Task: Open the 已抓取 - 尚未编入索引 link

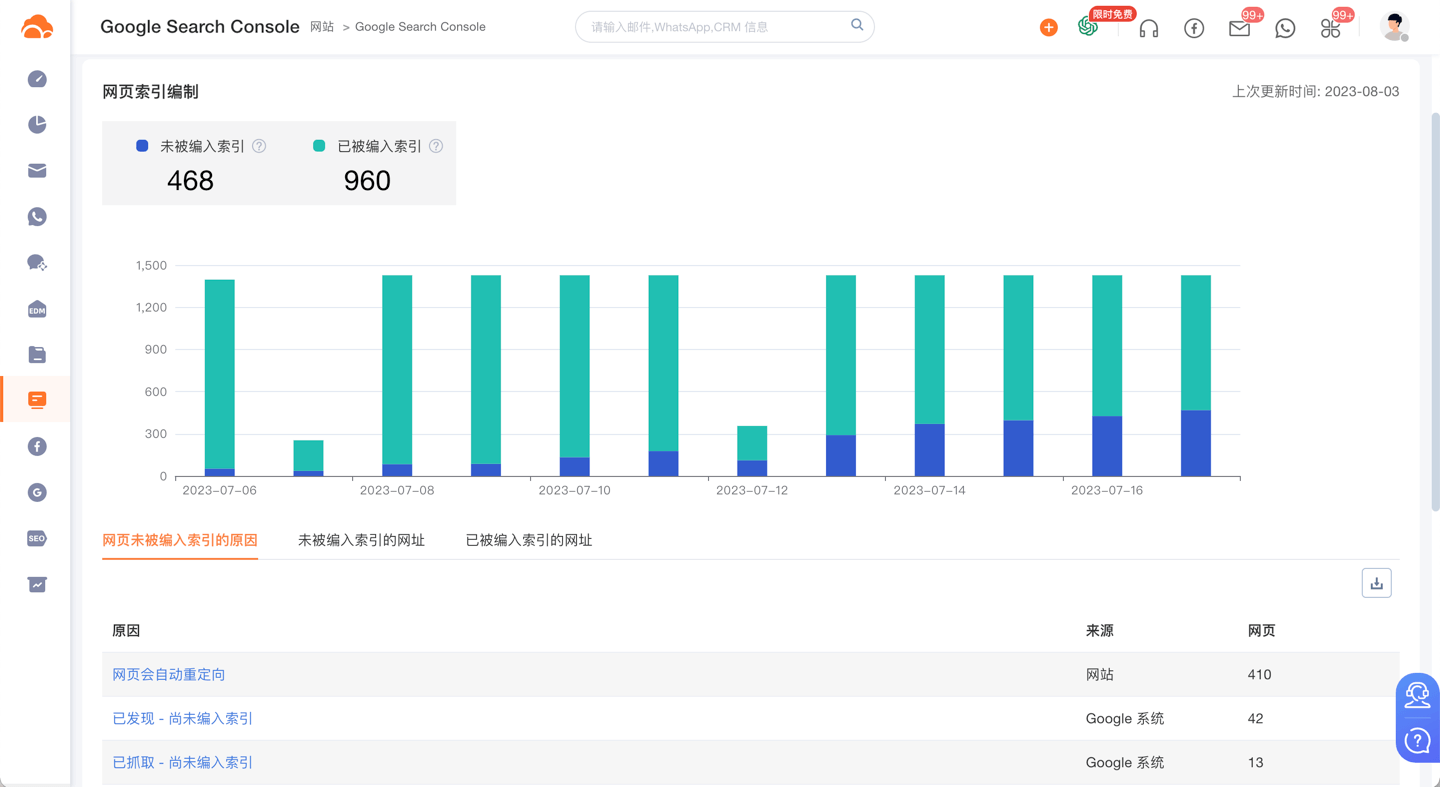Action: [183, 763]
